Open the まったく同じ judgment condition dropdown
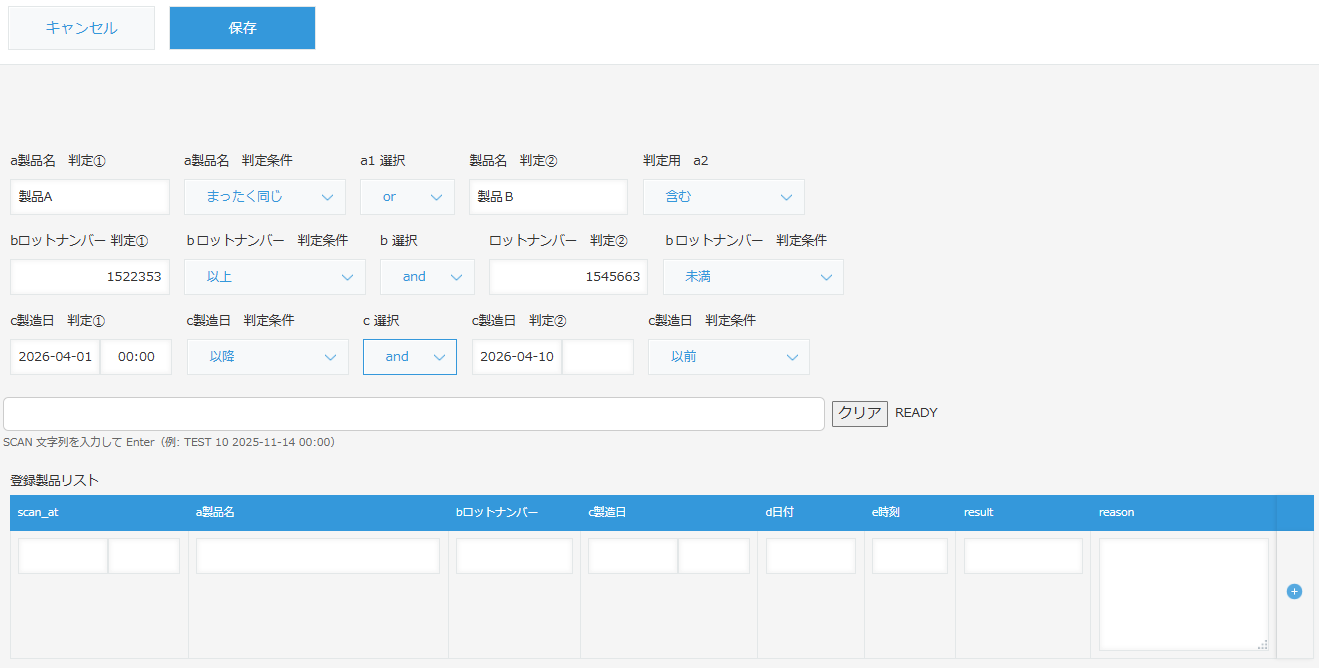The height and width of the screenshot is (668, 1319). coord(264,196)
